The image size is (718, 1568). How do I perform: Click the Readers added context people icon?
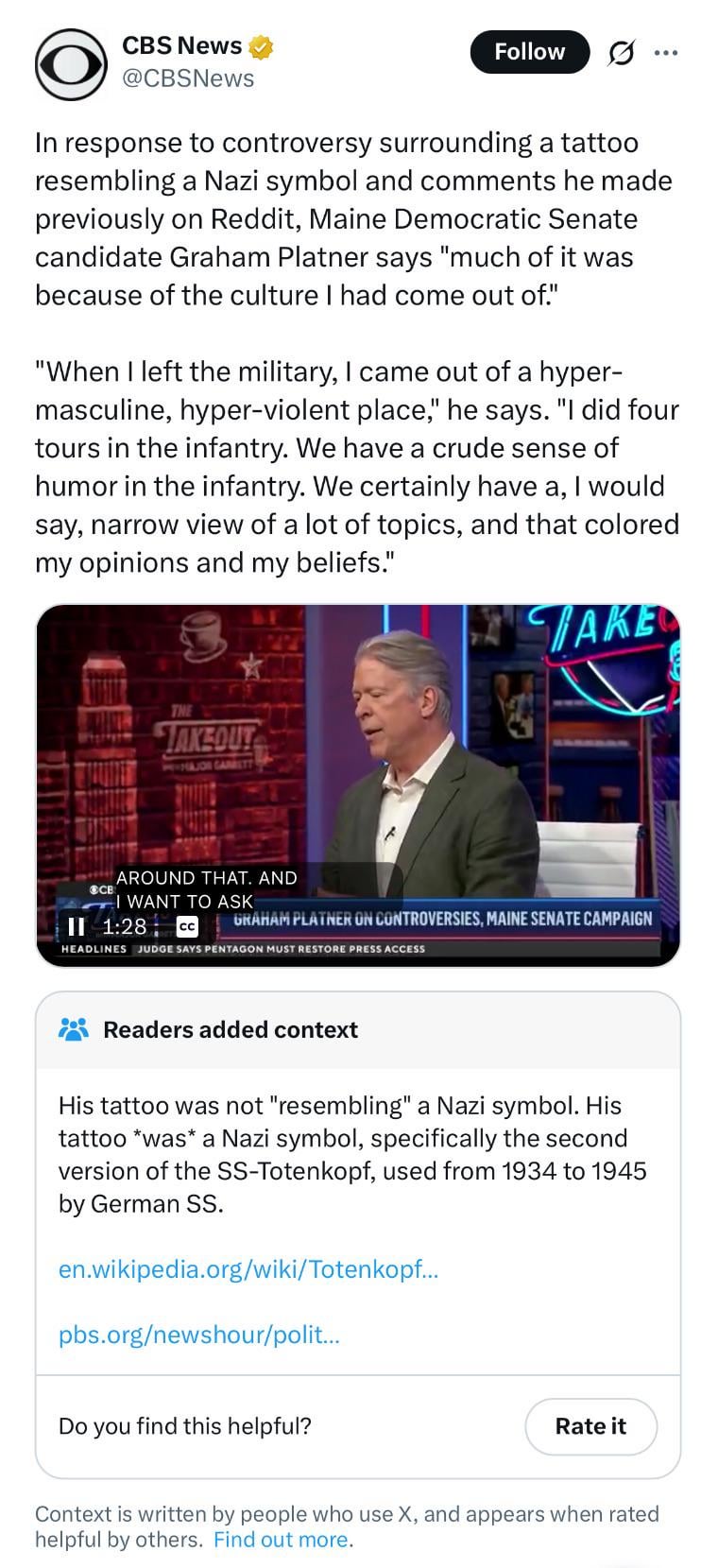pos(74,1029)
